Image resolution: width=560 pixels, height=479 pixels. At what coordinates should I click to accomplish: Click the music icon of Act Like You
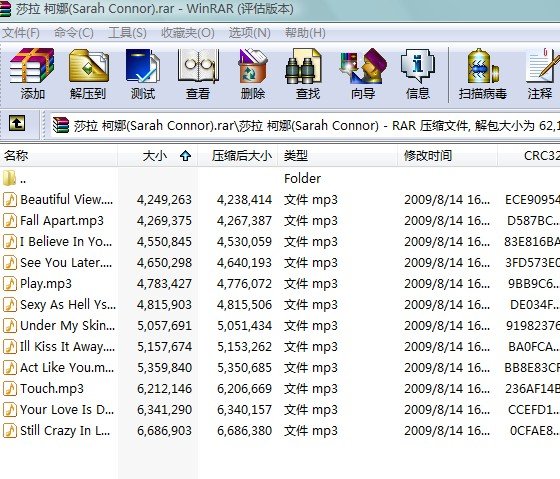10,368
